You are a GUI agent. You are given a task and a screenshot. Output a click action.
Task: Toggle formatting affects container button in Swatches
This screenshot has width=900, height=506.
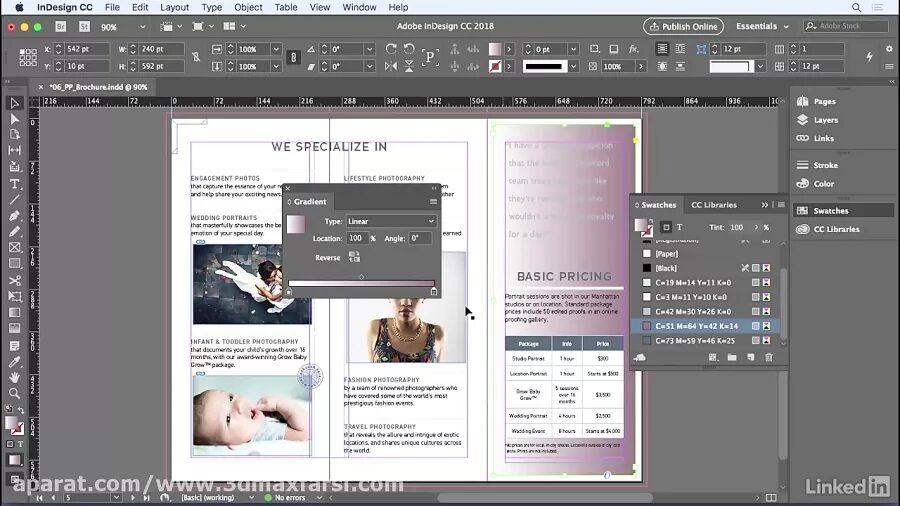tap(666, 227)
